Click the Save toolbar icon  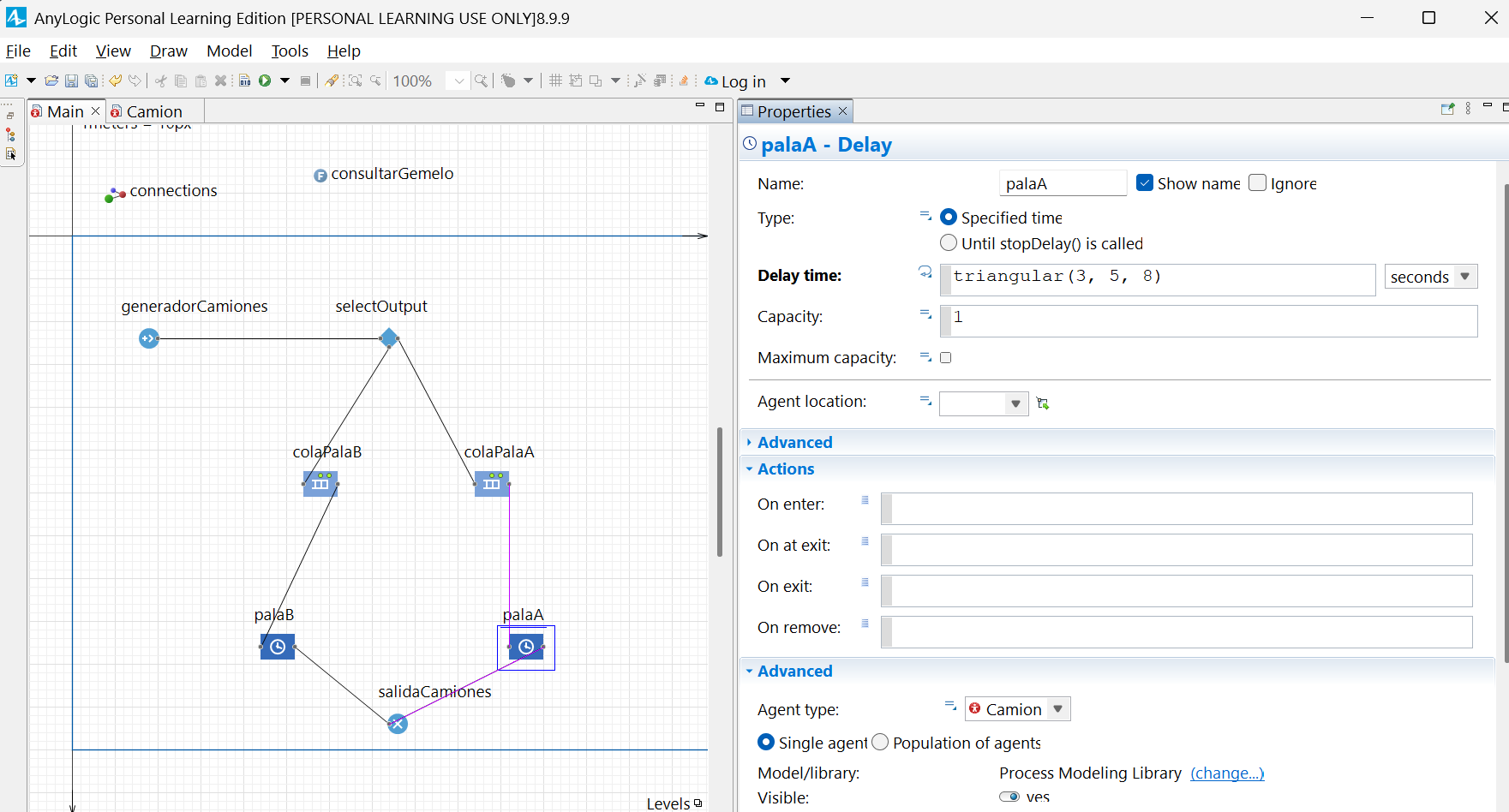(72, 81)
